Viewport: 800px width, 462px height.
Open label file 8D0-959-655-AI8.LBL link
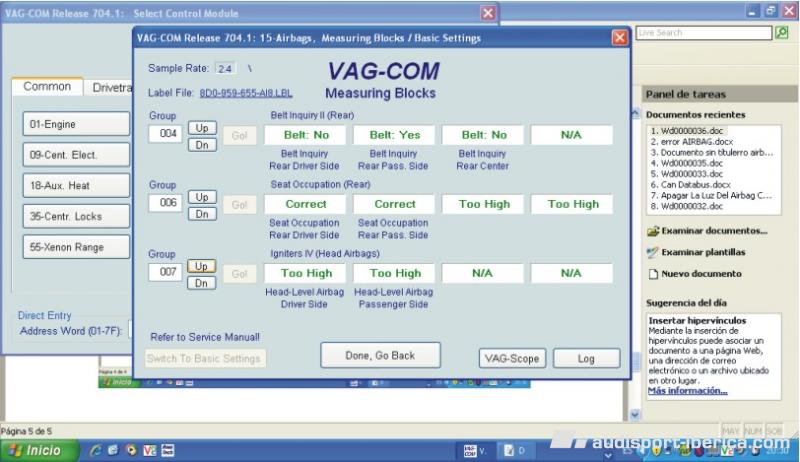coord(246,93)
